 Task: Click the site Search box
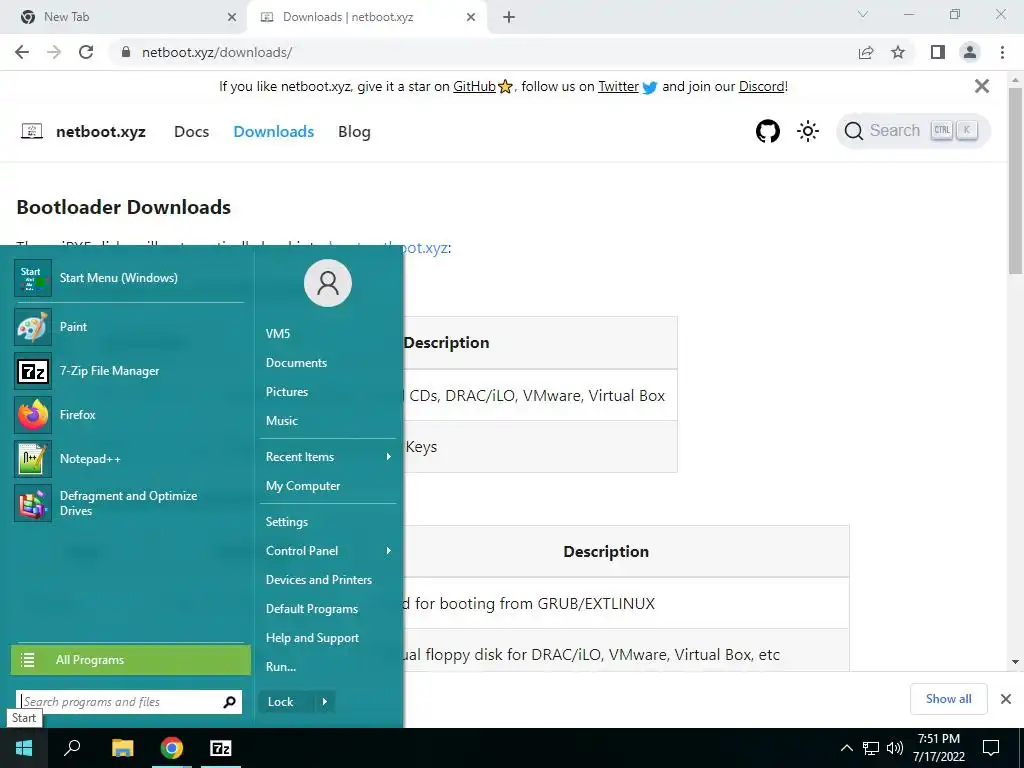[913, 131]
